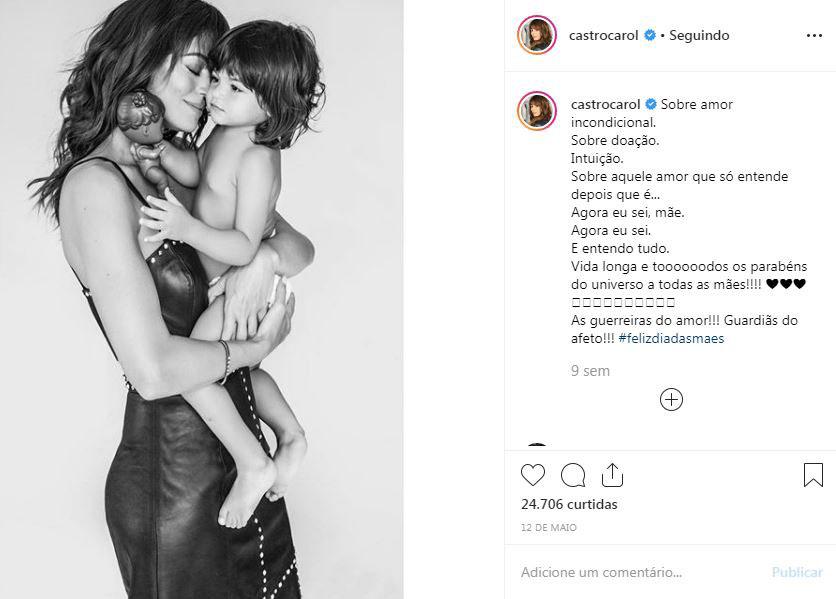The width and height of the screenshot is (836, 599).
Task: View the 24.706 curtidas likes list
Action: click(569, 504)
